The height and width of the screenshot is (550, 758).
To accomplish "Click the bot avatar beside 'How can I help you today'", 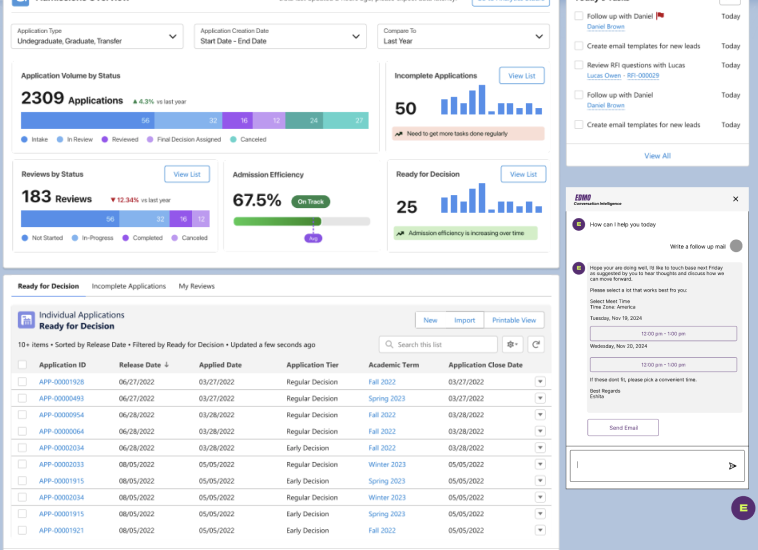I will (578, 225).
